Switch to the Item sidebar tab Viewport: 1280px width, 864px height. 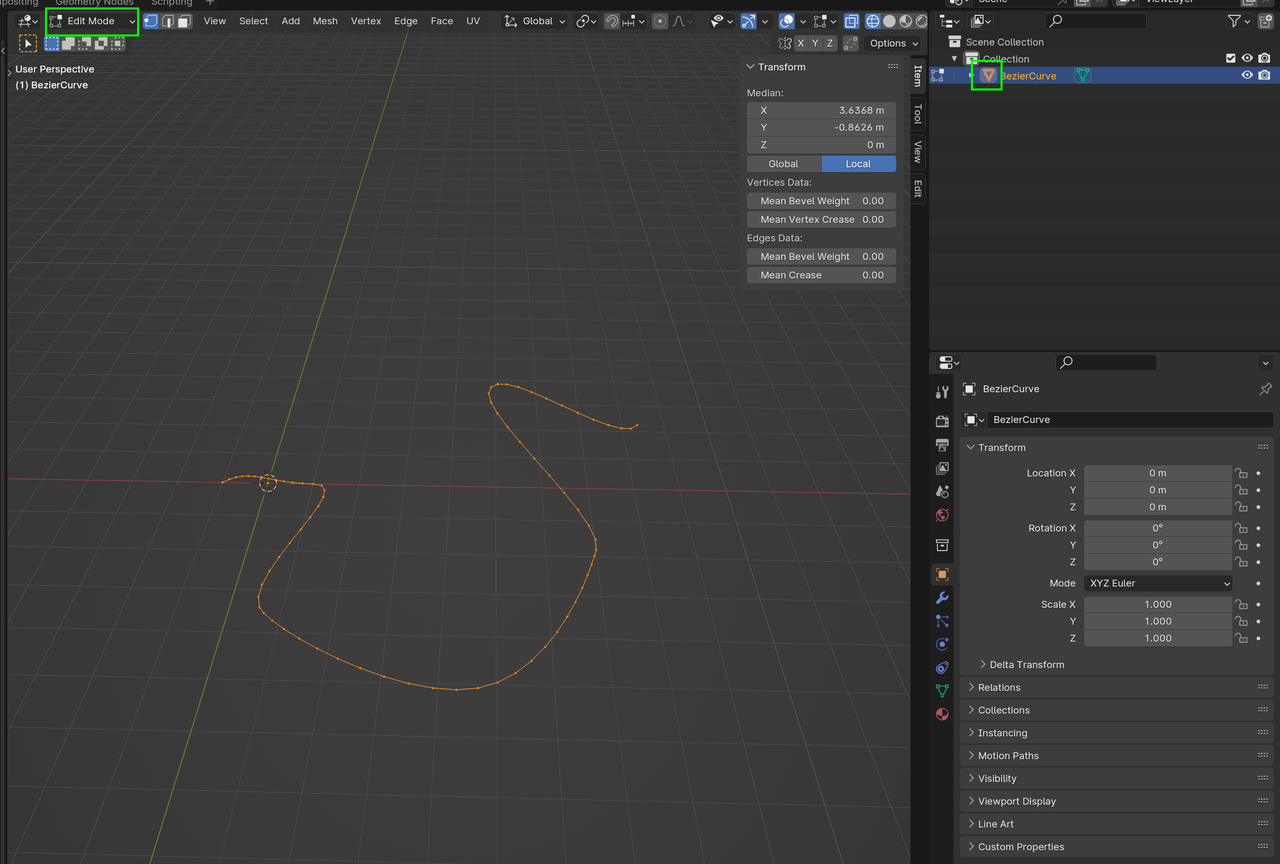point(918,75)
